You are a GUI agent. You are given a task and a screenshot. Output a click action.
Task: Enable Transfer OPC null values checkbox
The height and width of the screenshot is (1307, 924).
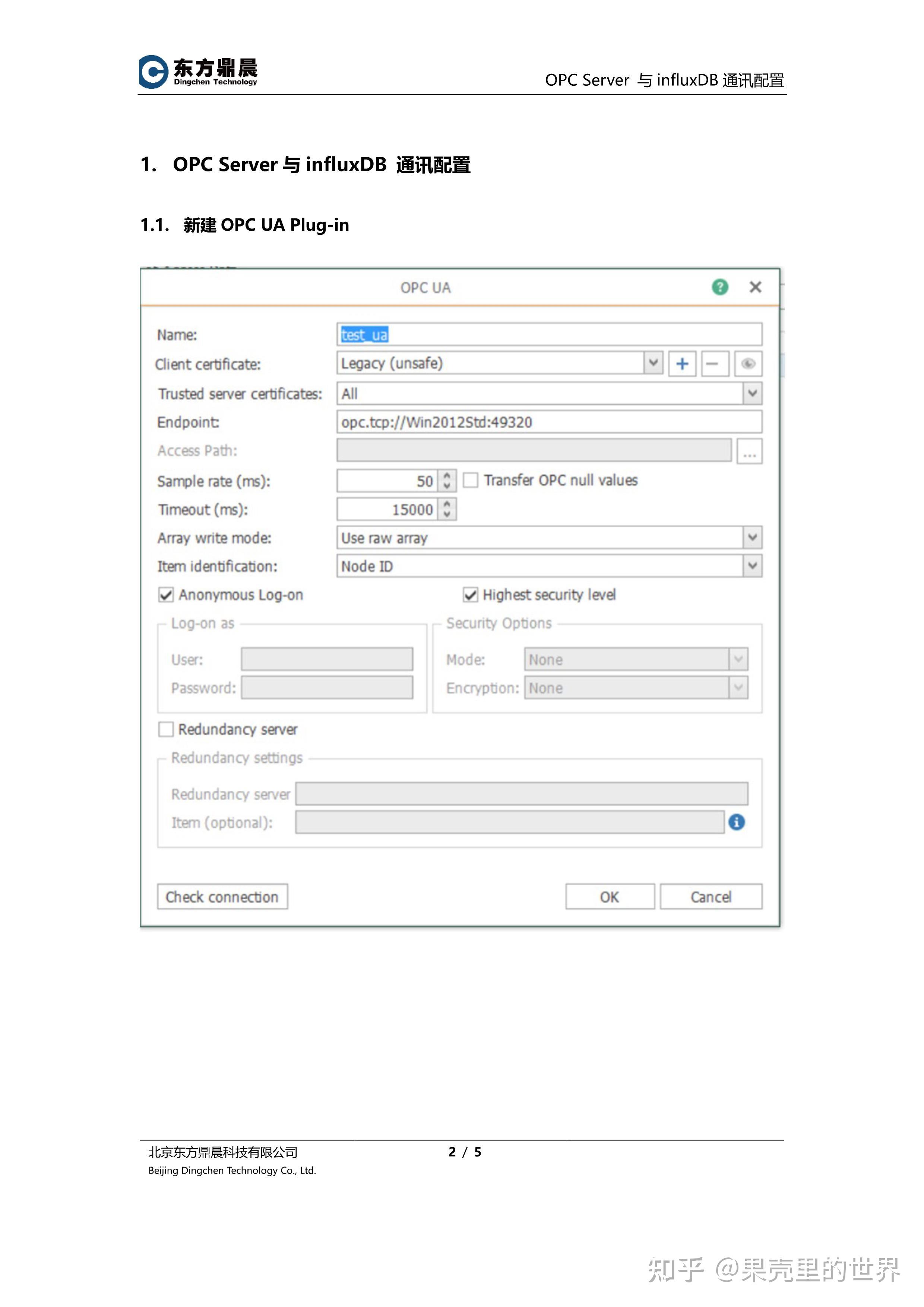471,480
